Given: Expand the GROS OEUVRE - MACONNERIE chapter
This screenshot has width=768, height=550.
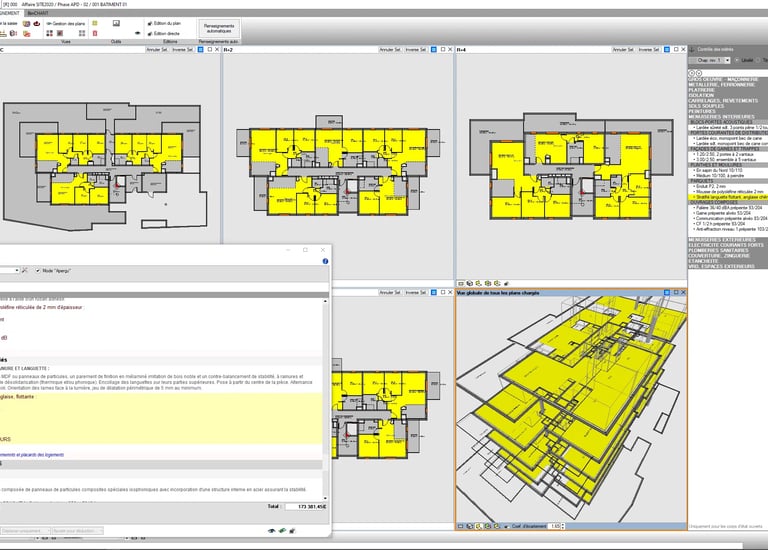Looking at the screenshot, I should [728, 79].
